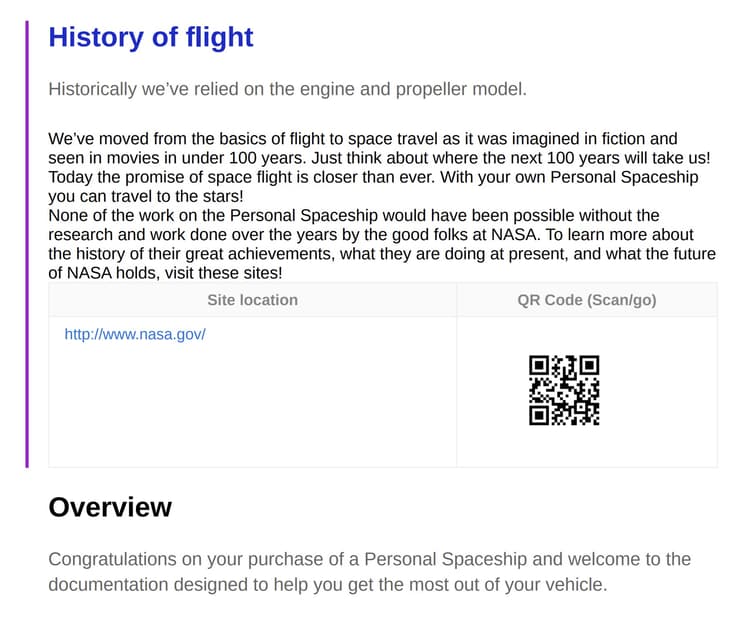Click the line starting "seen in movies in under"
This screenshot has height=644, width=750.
(379, 158)
